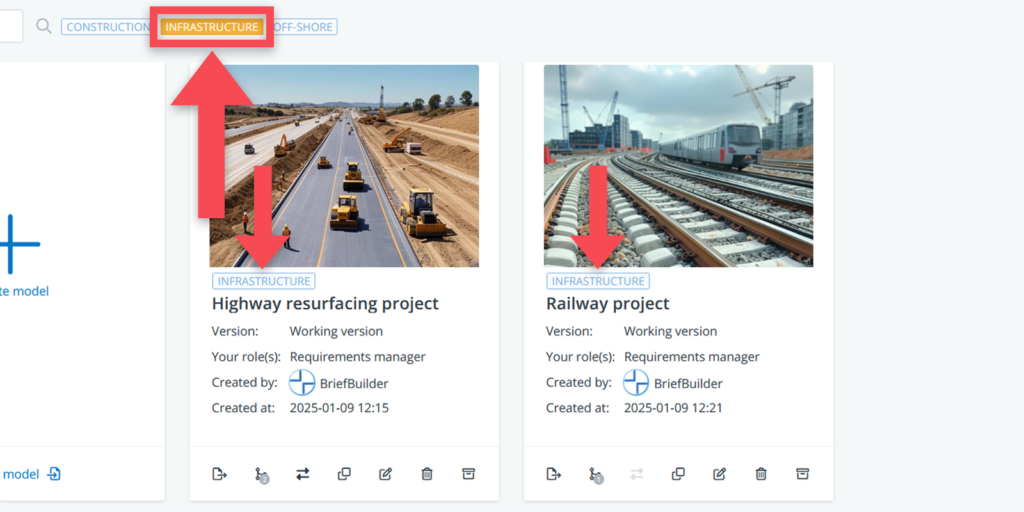Image resolution: width=1024 pixels, height=512 pixels.
Task: Edit the Highway resurfacing project details
Action: point(386,474)
